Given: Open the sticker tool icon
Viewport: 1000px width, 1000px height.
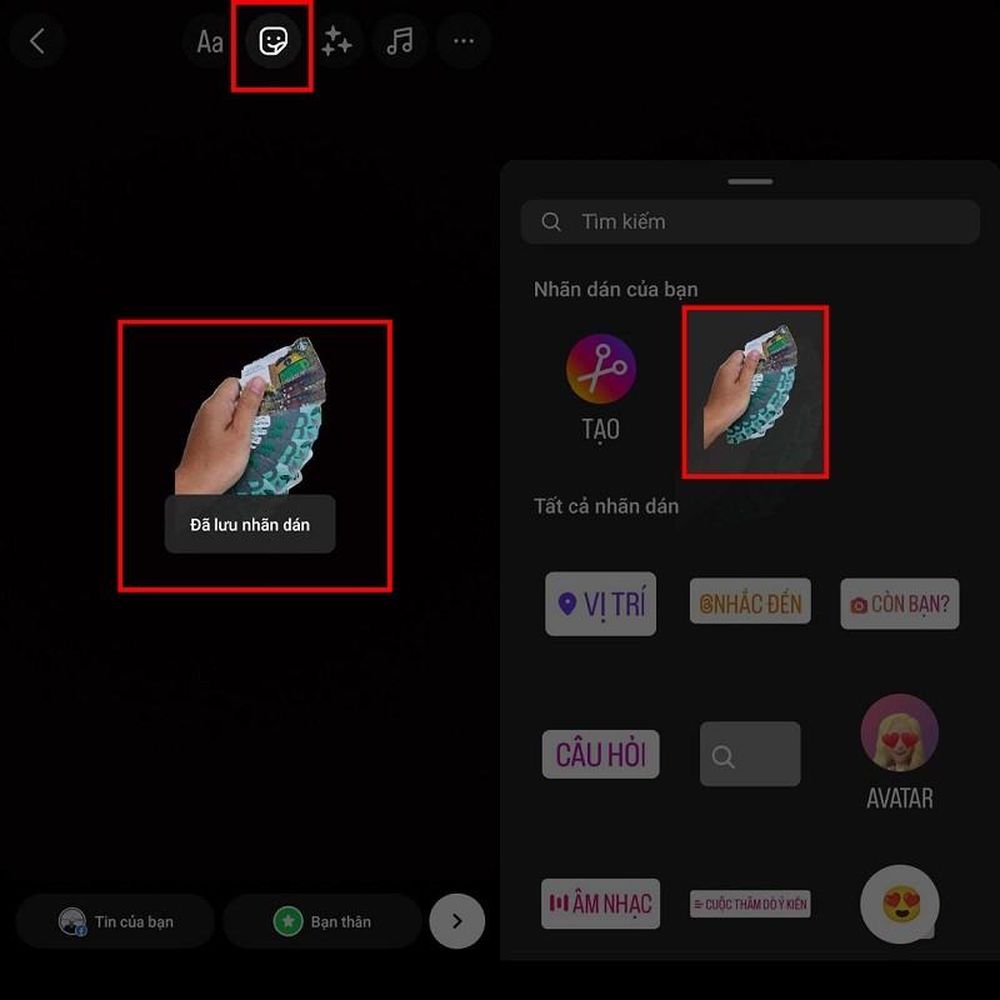Looking at the screenshot, I should pos(273,41).
